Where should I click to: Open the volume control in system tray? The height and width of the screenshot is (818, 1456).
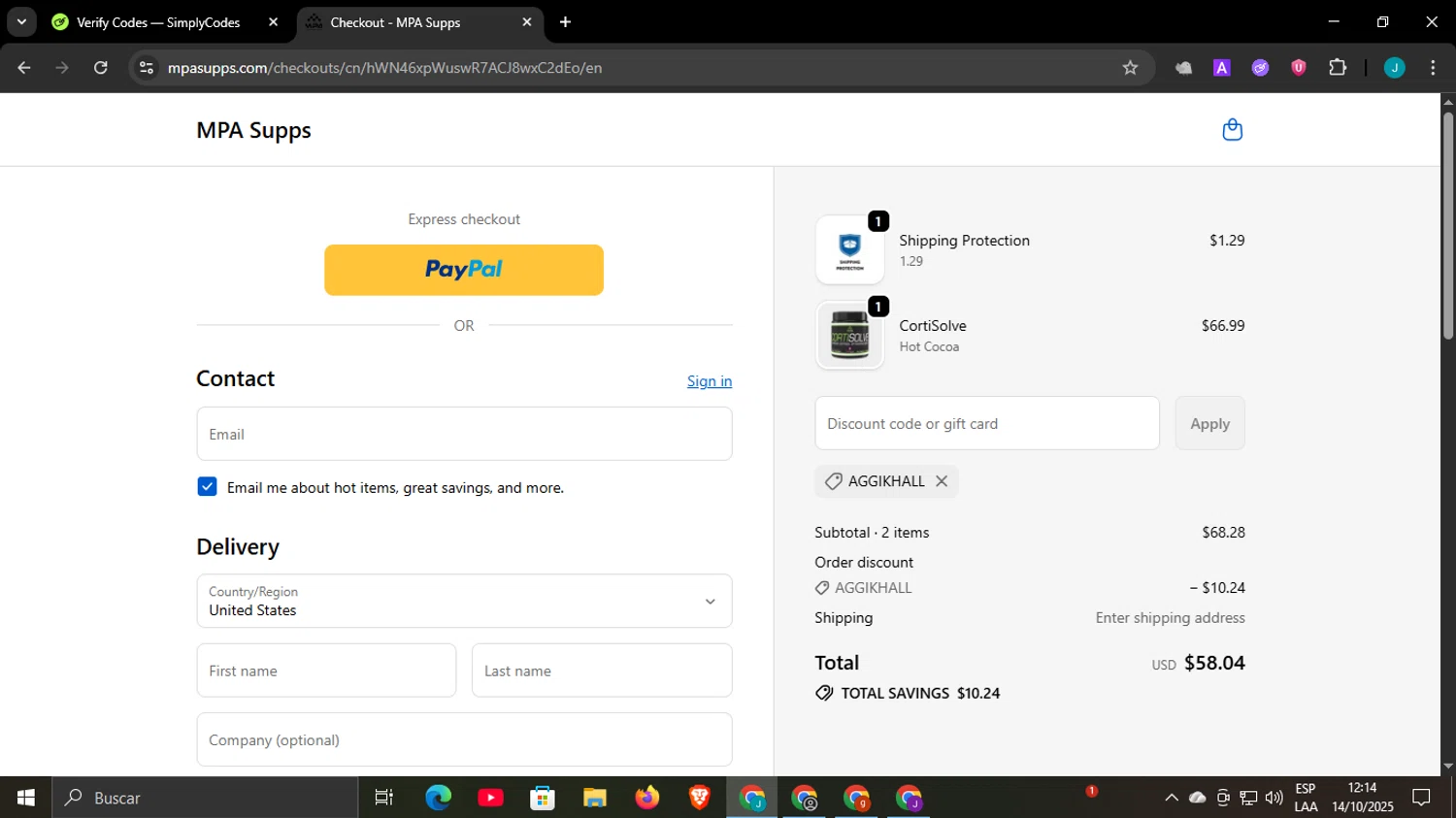1274,798
